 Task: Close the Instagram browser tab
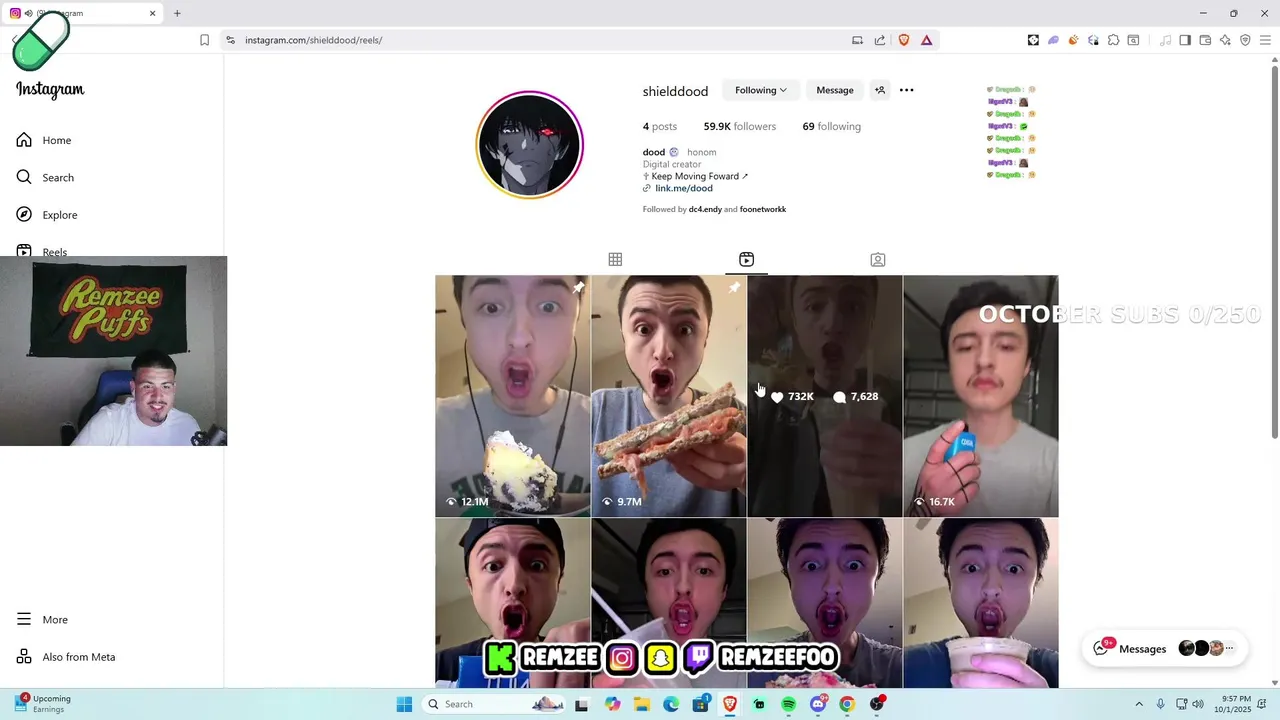tap(153, 13)
